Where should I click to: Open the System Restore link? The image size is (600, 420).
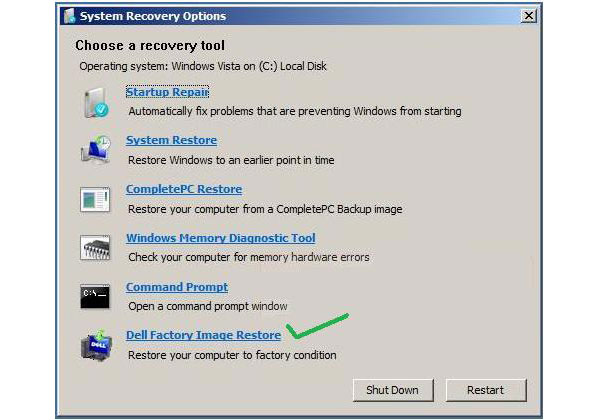pos(171,140)
